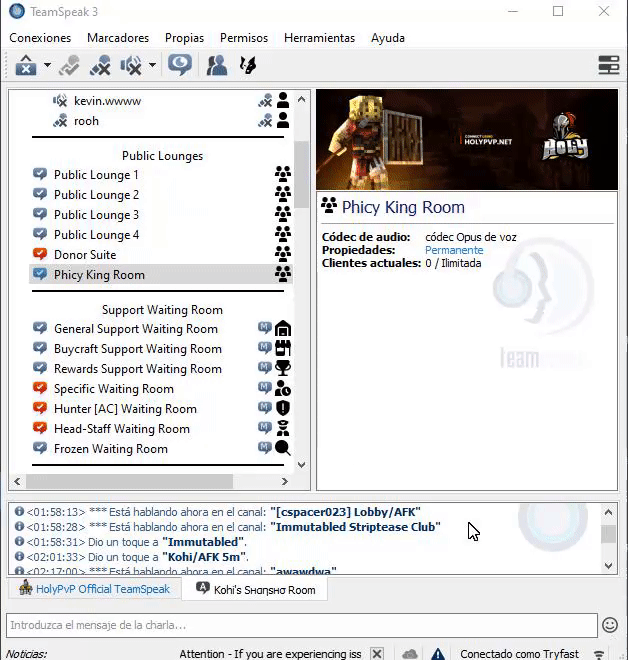Click house icon on General Support row

[283, 328]
